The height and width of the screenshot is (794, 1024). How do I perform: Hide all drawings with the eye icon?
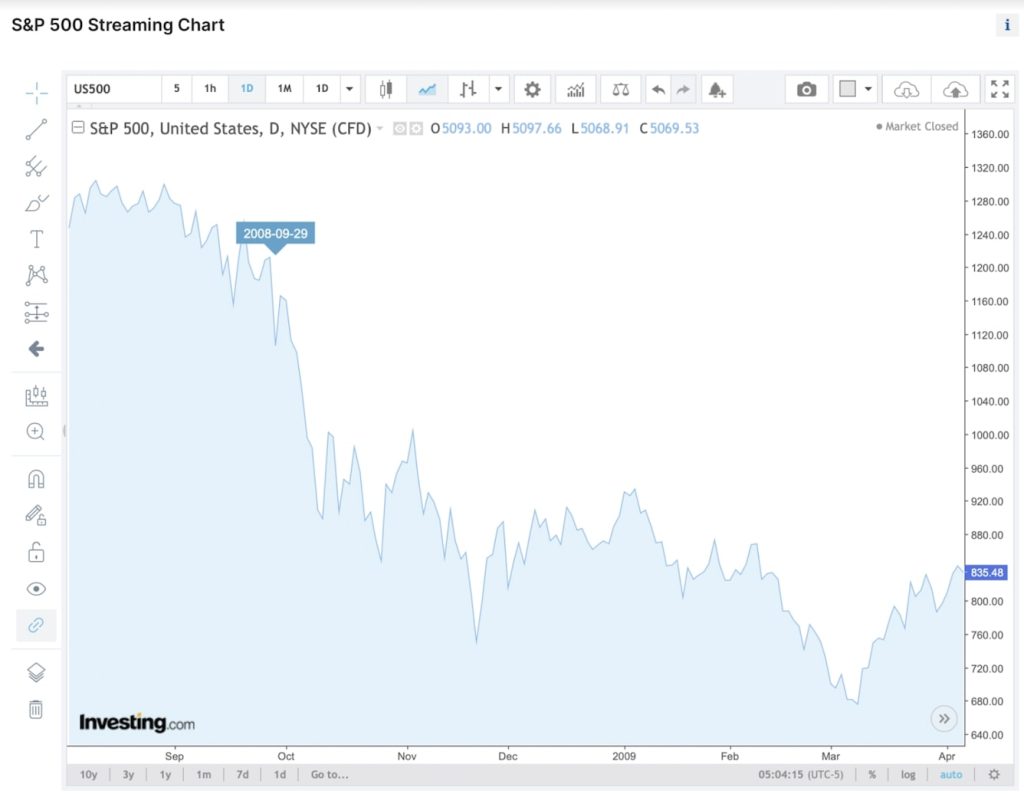(35, 589)
